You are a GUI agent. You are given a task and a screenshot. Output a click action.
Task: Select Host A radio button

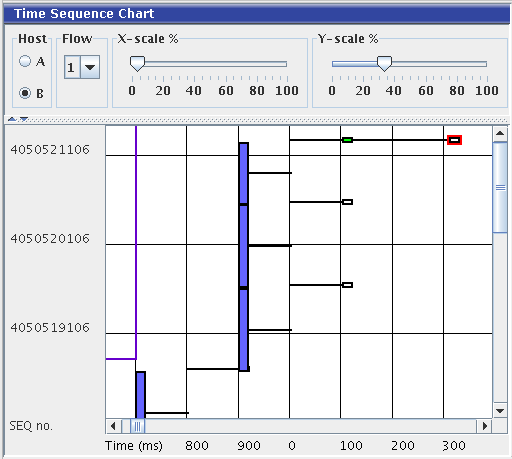click(x=25, y=61)
